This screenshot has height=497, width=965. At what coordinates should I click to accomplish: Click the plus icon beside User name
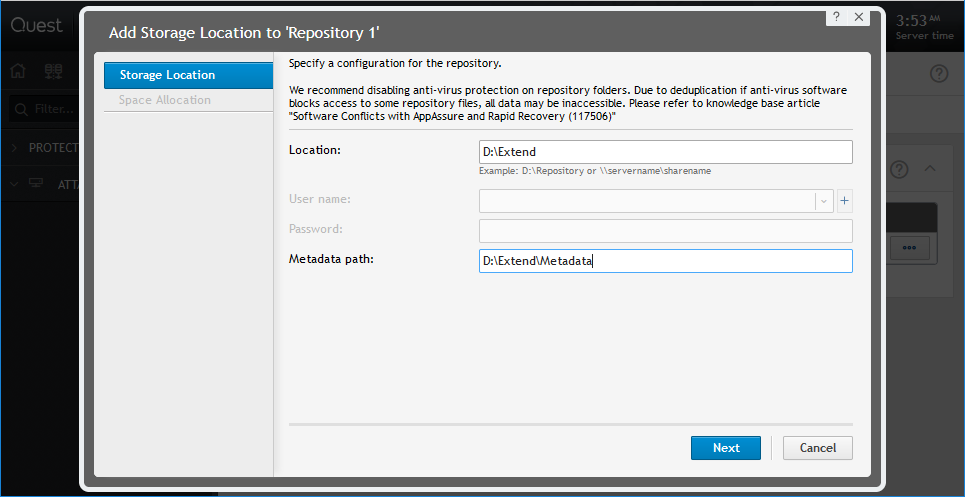(844, 201)
